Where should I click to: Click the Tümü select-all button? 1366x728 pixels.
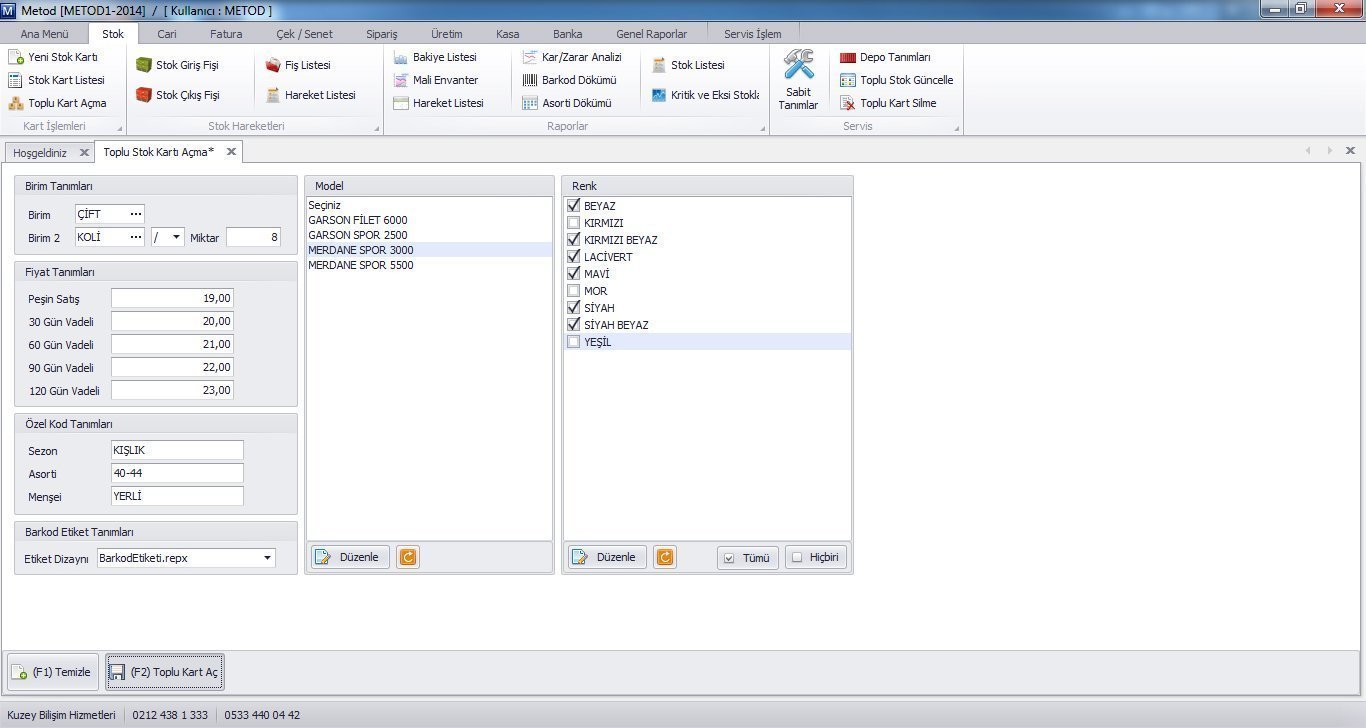[x=747, y=558]
